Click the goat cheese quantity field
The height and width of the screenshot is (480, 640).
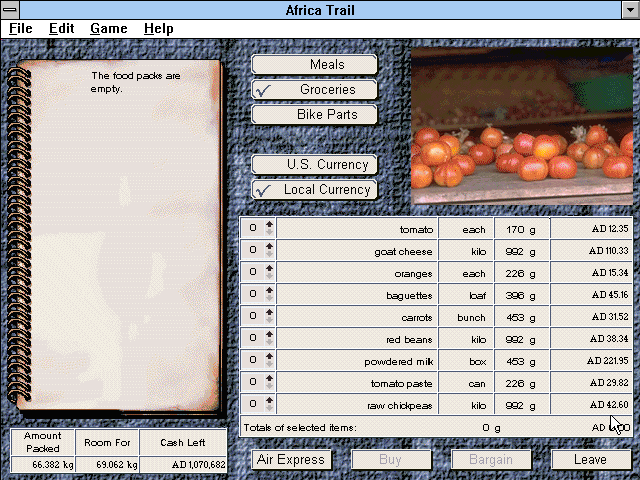point(253,250)
